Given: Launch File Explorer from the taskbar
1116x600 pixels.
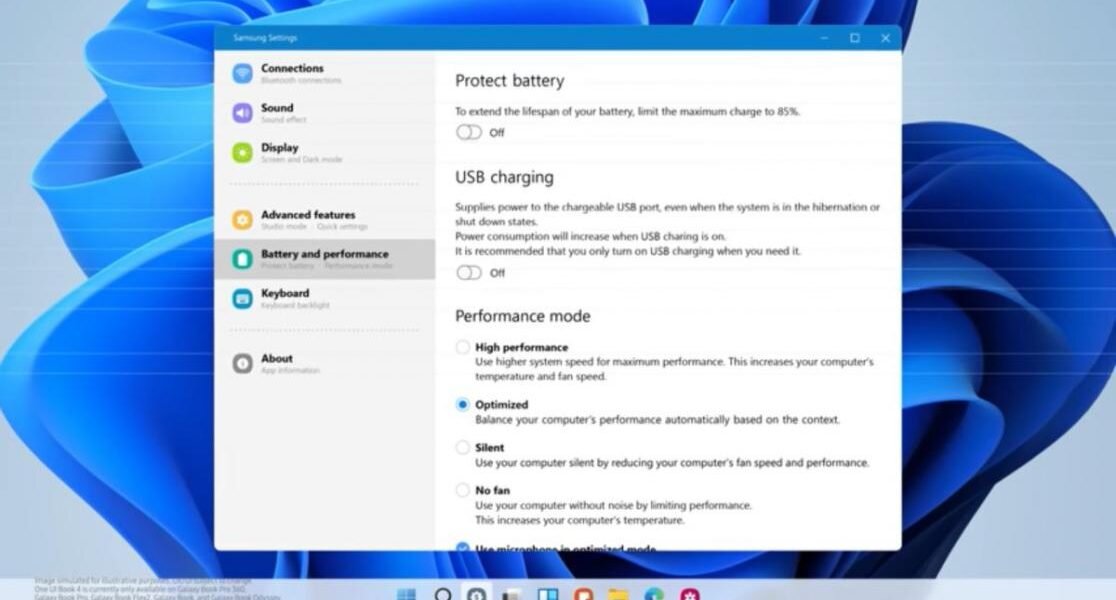Looking at the screenshot, I should coord(618,594).
